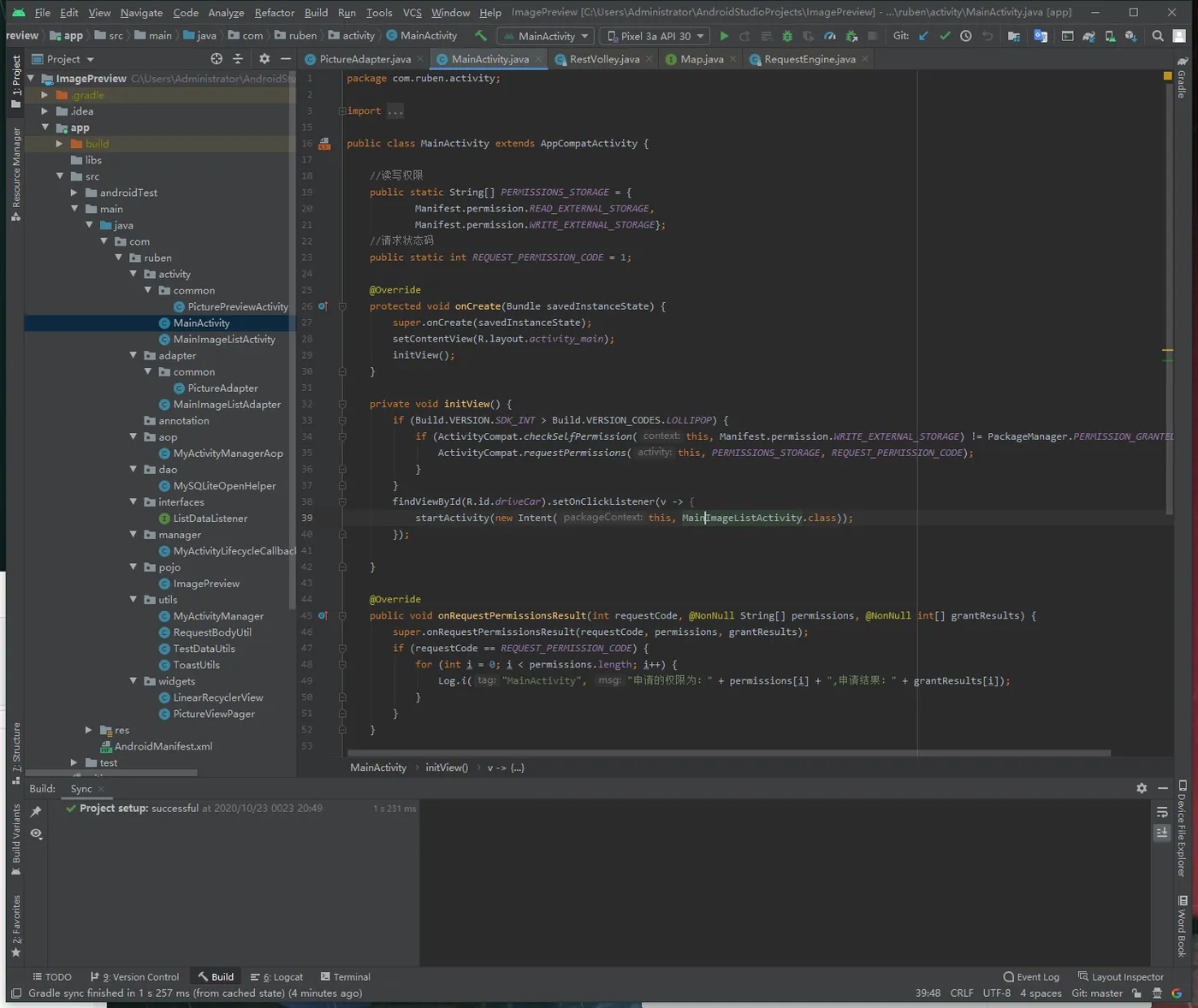Click Git: master branch in status bar
This screenshot has height=1008, width=1198.
tap(1097, 993)
